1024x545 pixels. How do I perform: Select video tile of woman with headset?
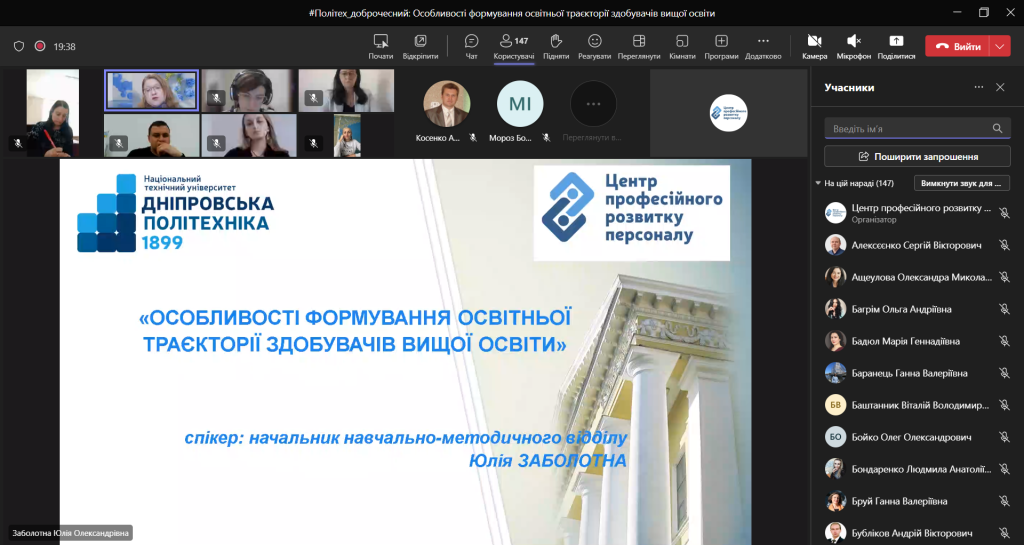[x=249, y=90]
